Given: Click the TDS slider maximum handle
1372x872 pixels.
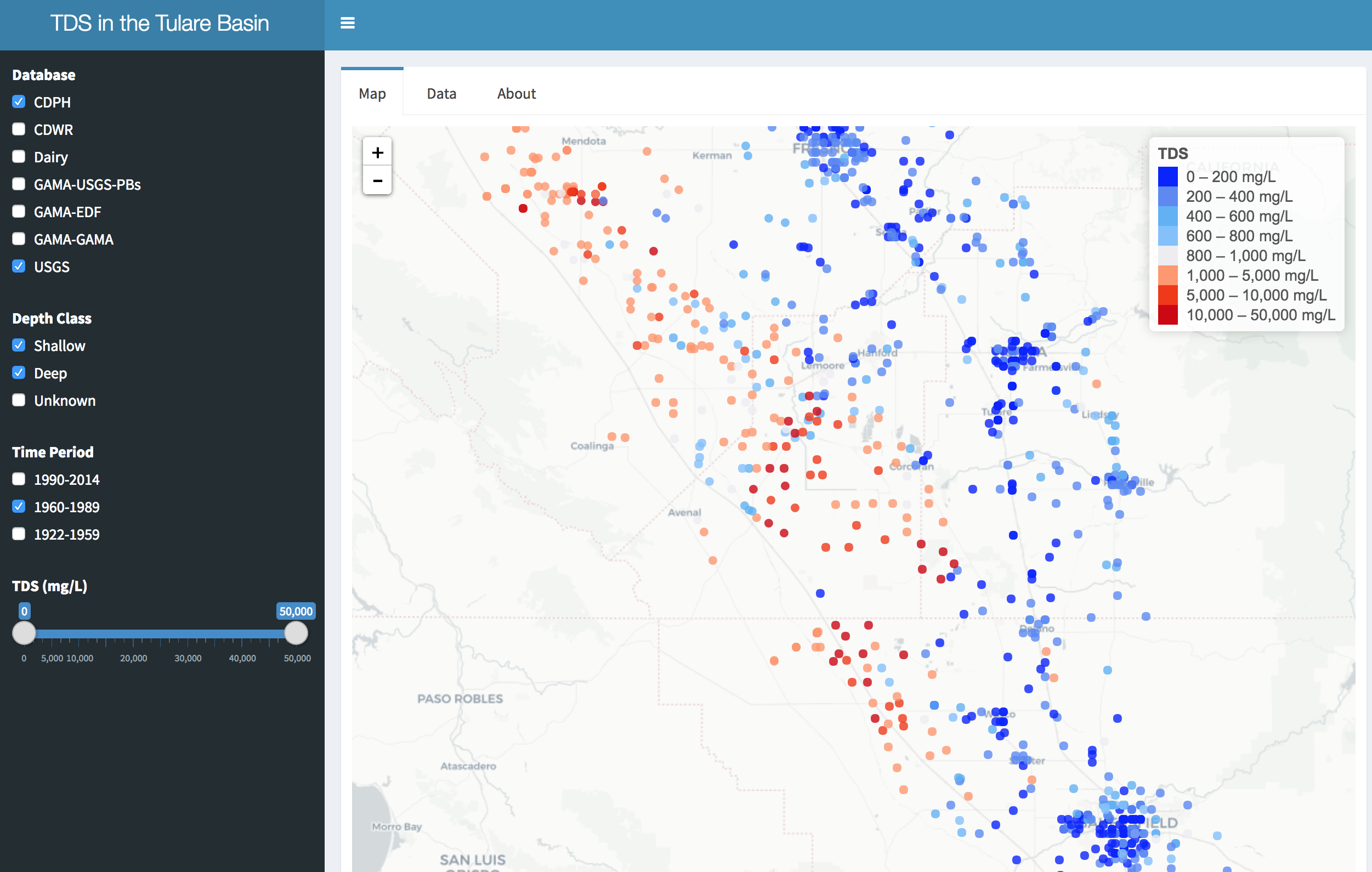Looking at the screenshot, I should click(x=296, y=633).
